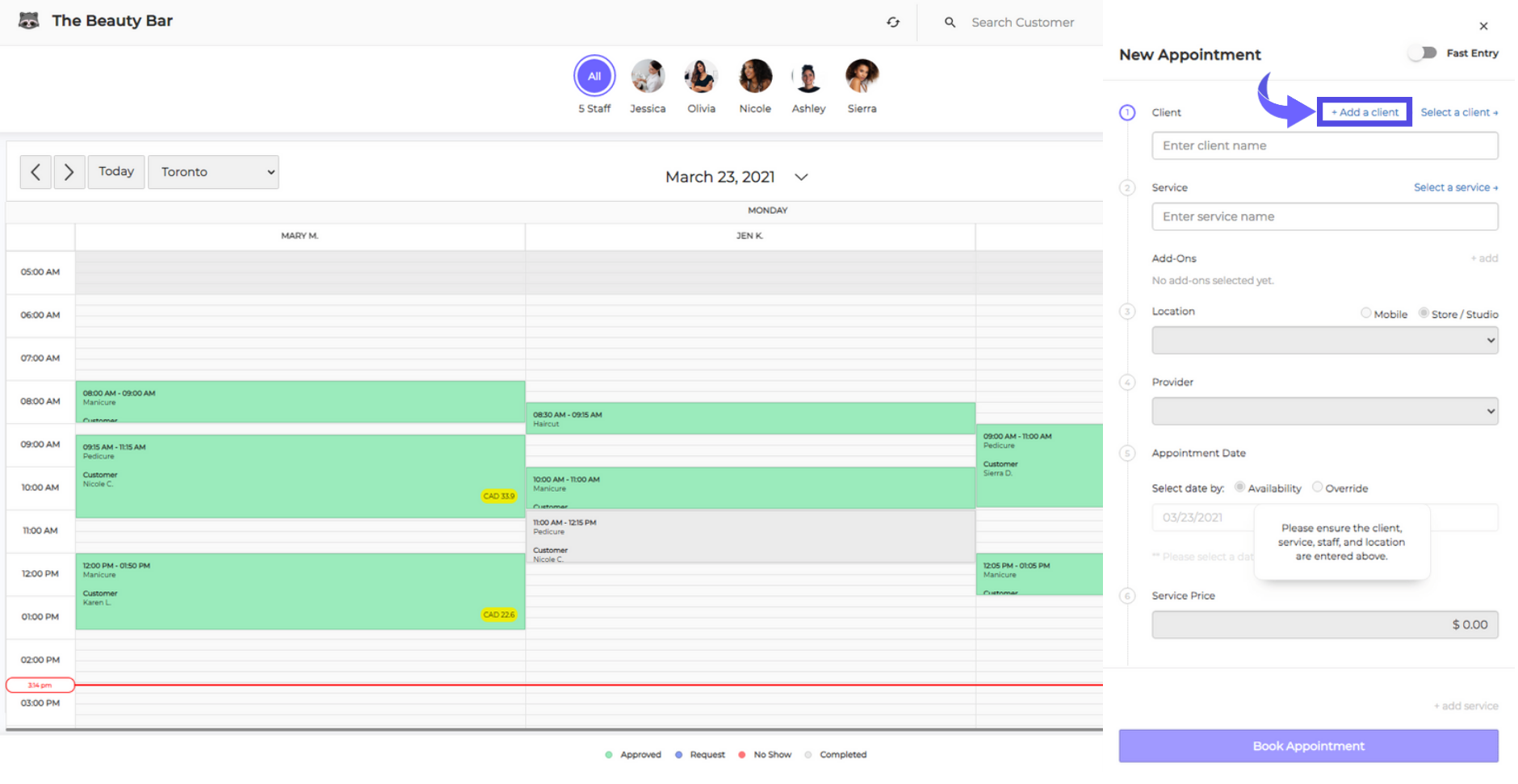Click the search magnifier icon
This screenshot has width=1518, height=784.
[950, 23]
